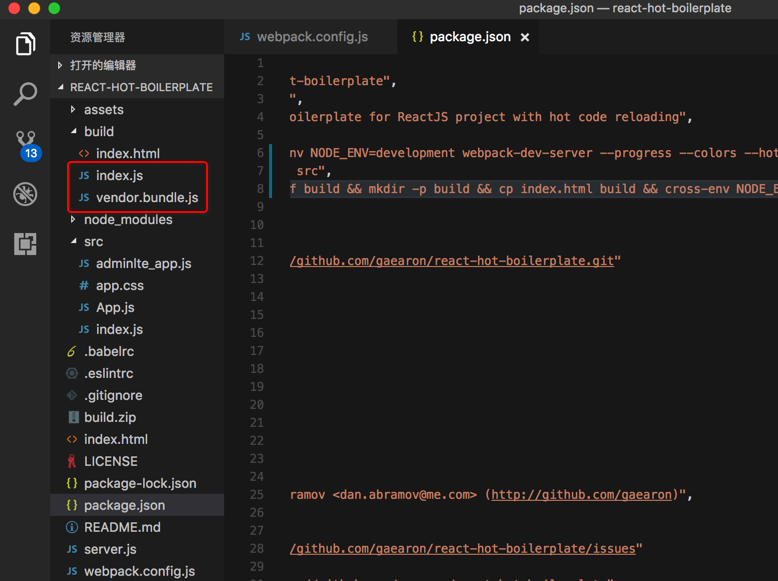Close the package.json tab
The image size is (778, 581).
[524, 37]
